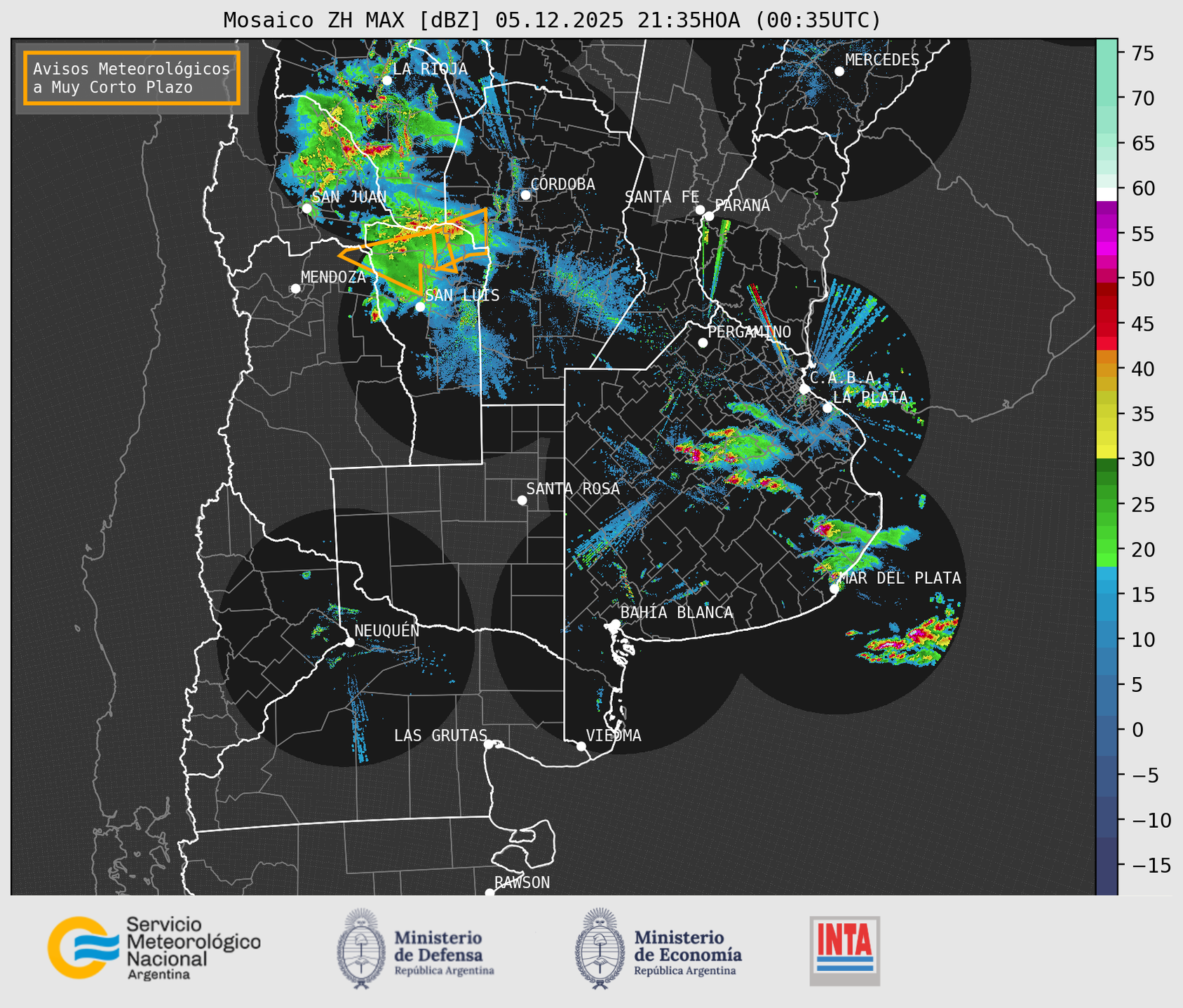Click the 'BAHÍA BLANCA' city label text
The height and width of the screenshot is (1008, 1183).
click(677, 613)
